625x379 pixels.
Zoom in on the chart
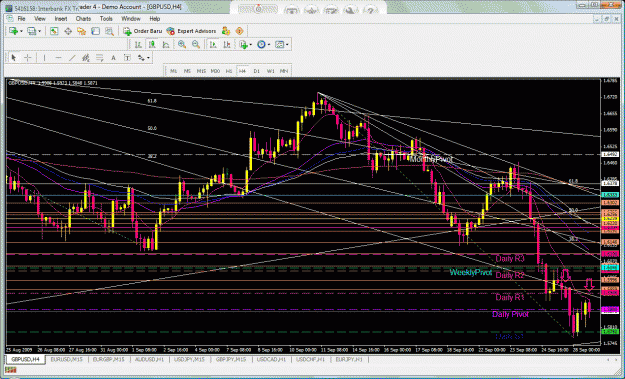182,45
